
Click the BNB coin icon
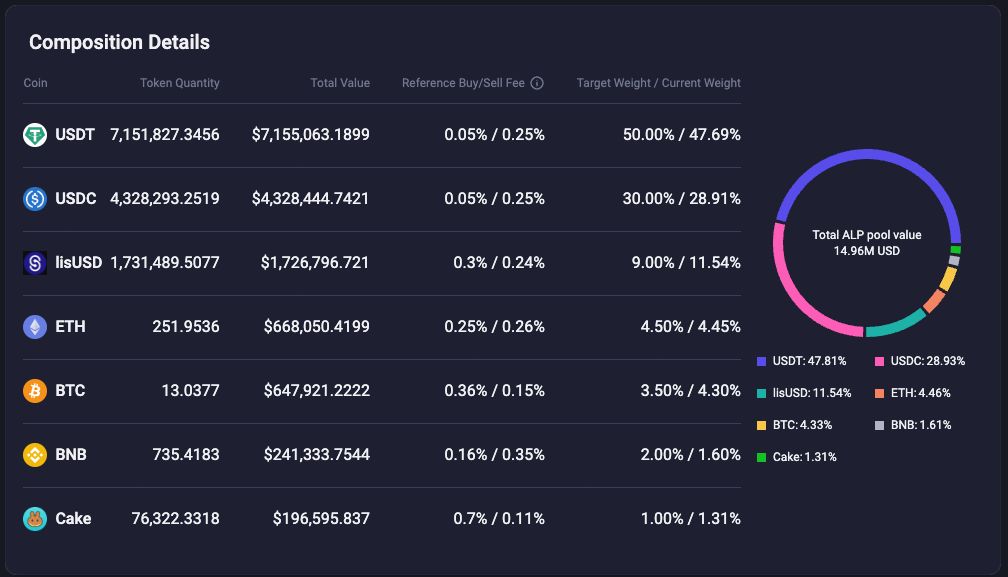coord(34,454)
